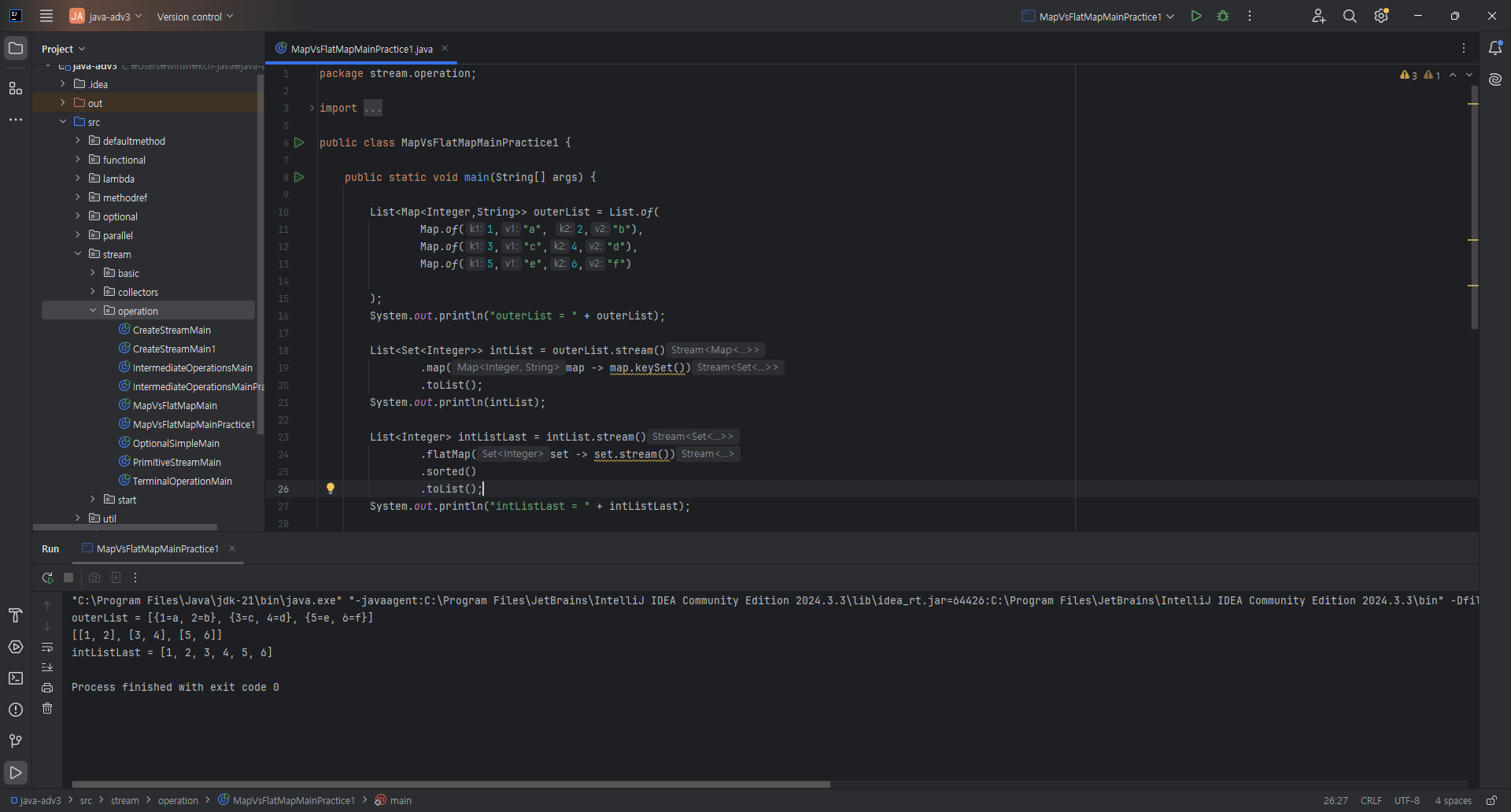Click the line separator CRLF in the status bar
1511x812 pixels.
coord(1371,800)
